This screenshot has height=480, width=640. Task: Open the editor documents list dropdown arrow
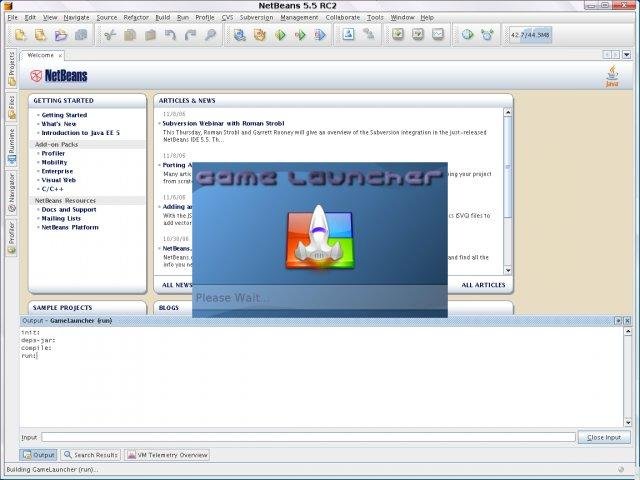[627, 55]
